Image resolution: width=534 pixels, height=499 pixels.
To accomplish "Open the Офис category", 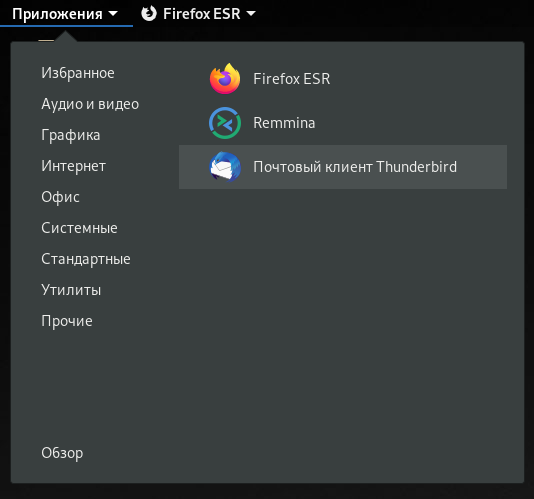I will [x=61, y=197].
